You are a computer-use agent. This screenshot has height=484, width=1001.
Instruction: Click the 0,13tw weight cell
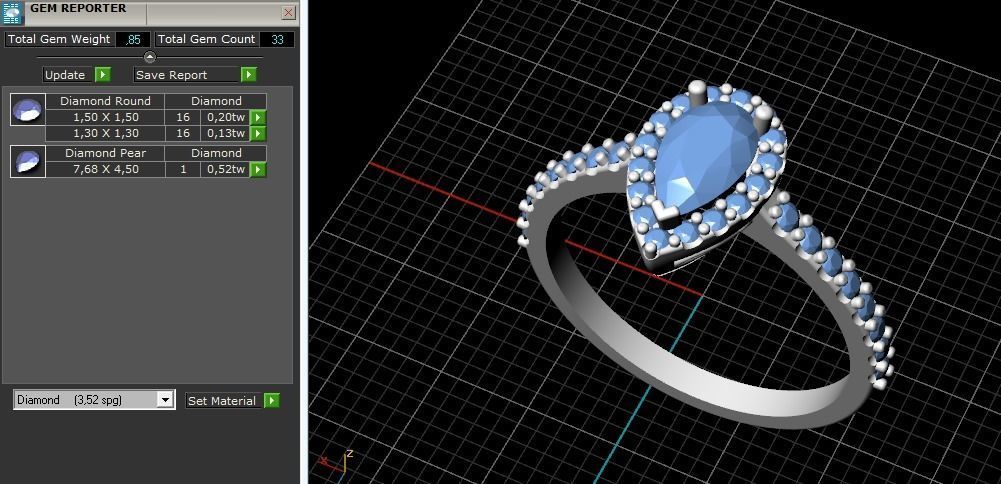coord(225,133)
